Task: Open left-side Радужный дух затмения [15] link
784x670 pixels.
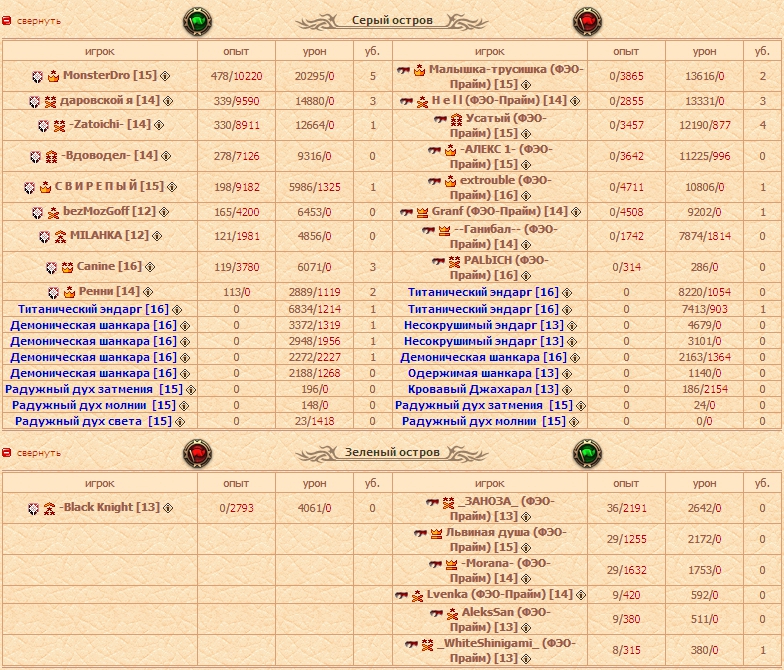Action: pyautogui.click(x=94, y=390)
